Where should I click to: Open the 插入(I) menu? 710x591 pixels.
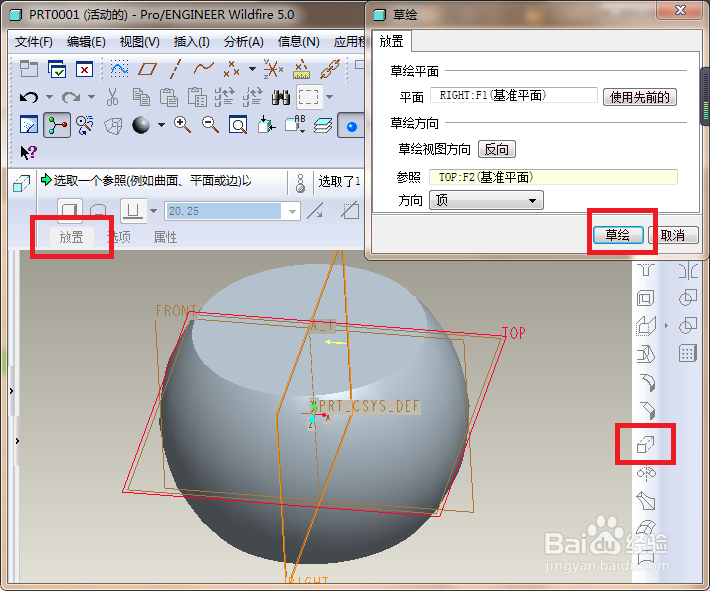(192, 42)
